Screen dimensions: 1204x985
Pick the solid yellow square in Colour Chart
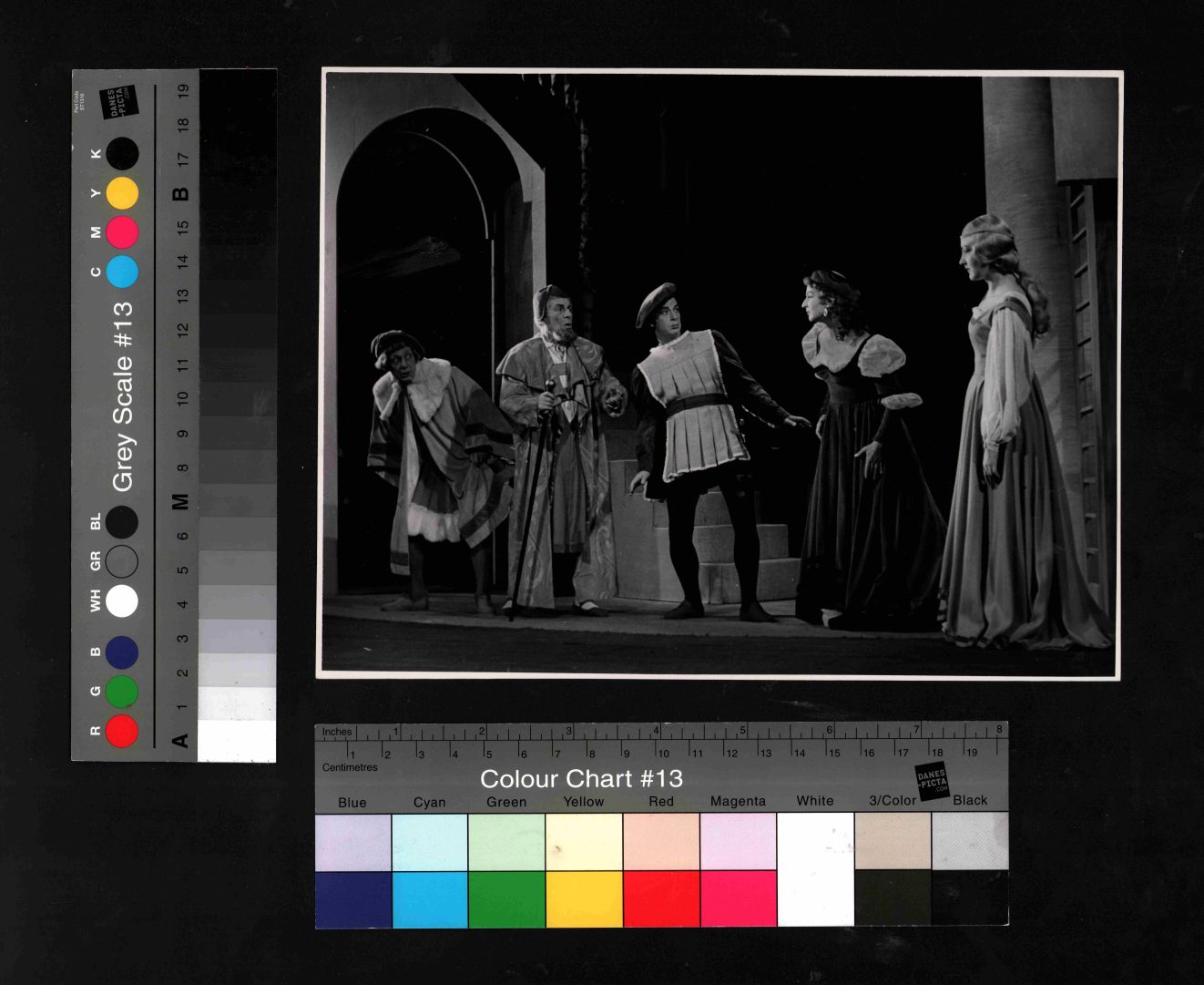click(x=584, y=898)
